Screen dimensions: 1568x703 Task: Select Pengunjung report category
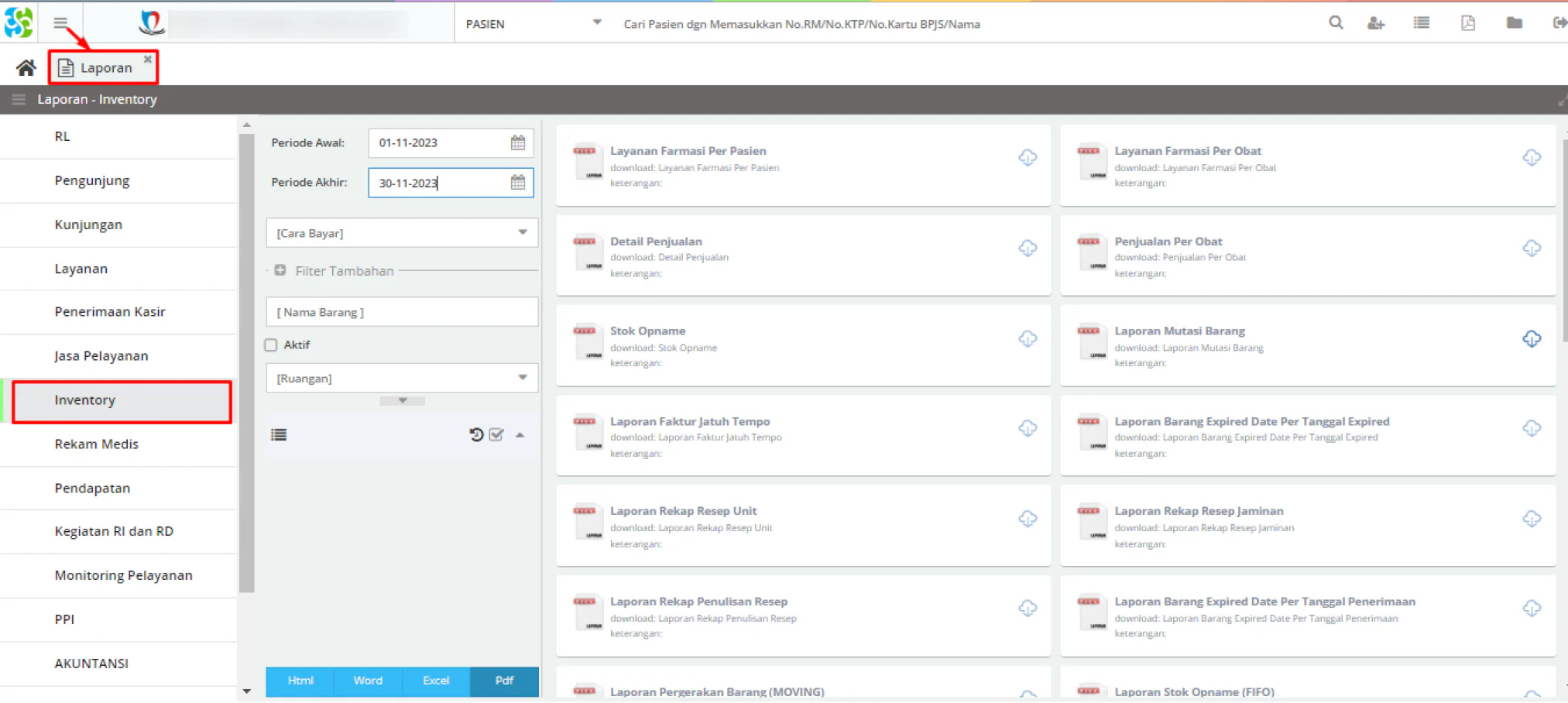click(118, 180)
